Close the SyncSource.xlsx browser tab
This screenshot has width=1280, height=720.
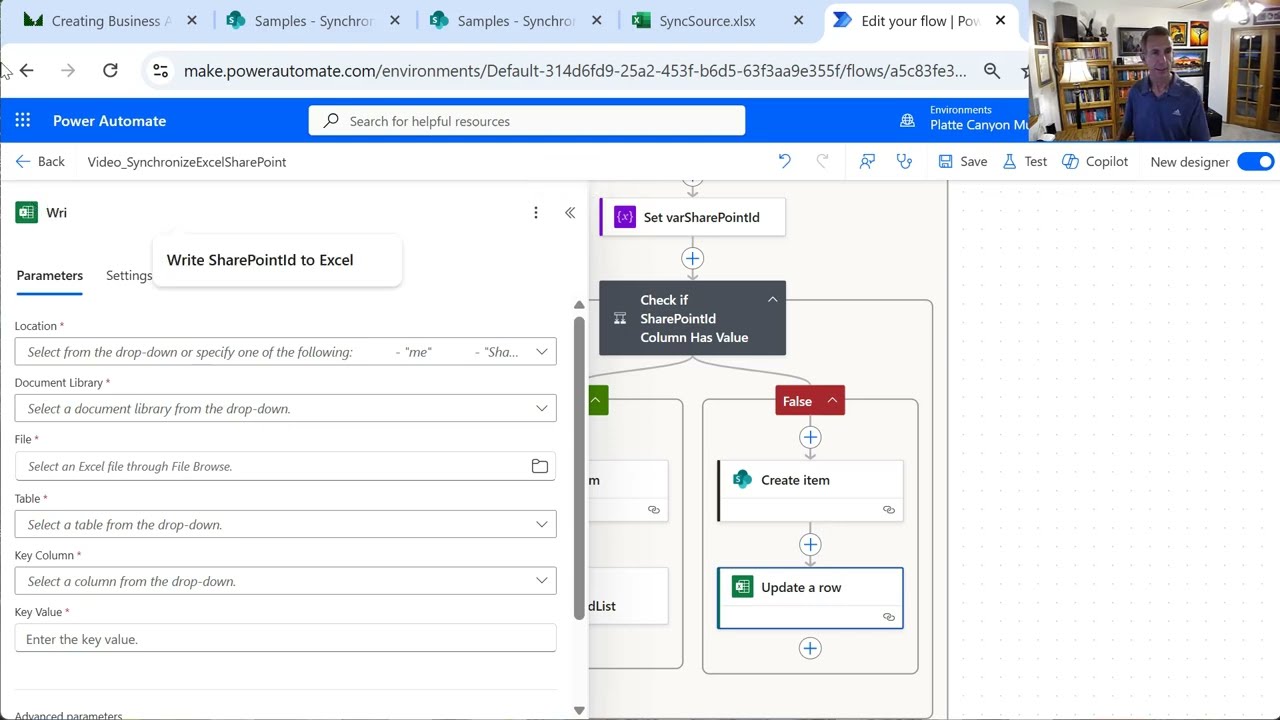click(798, 20)
